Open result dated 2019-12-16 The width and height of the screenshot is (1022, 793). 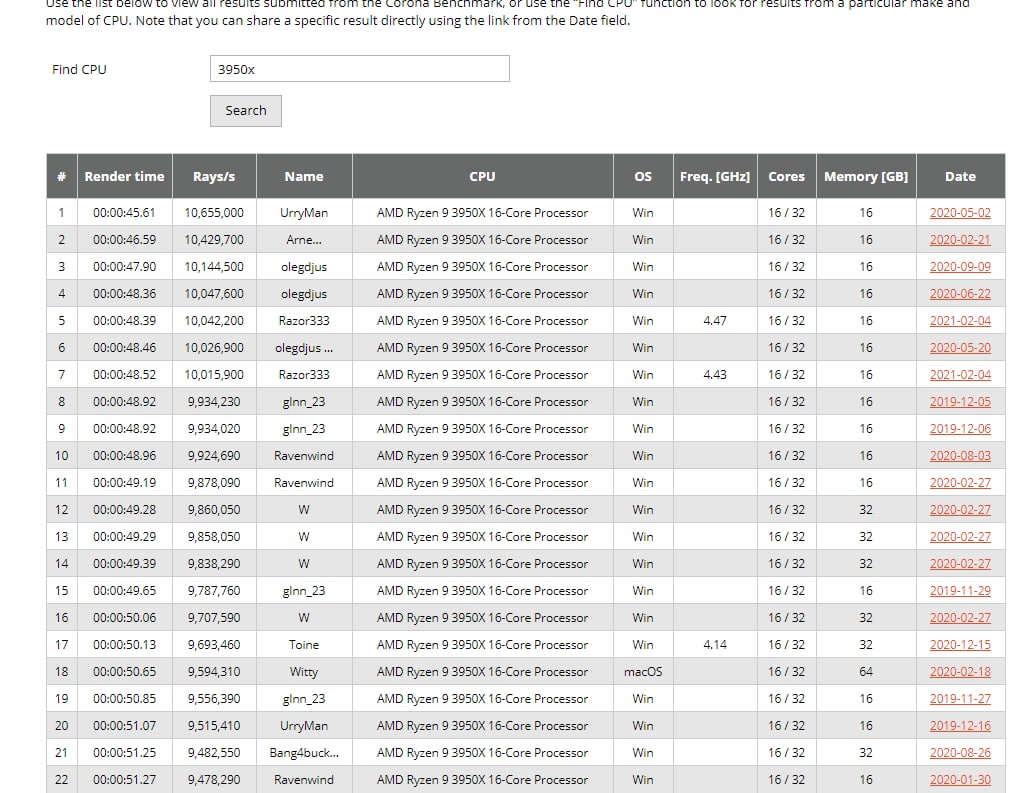coord(959,725)
